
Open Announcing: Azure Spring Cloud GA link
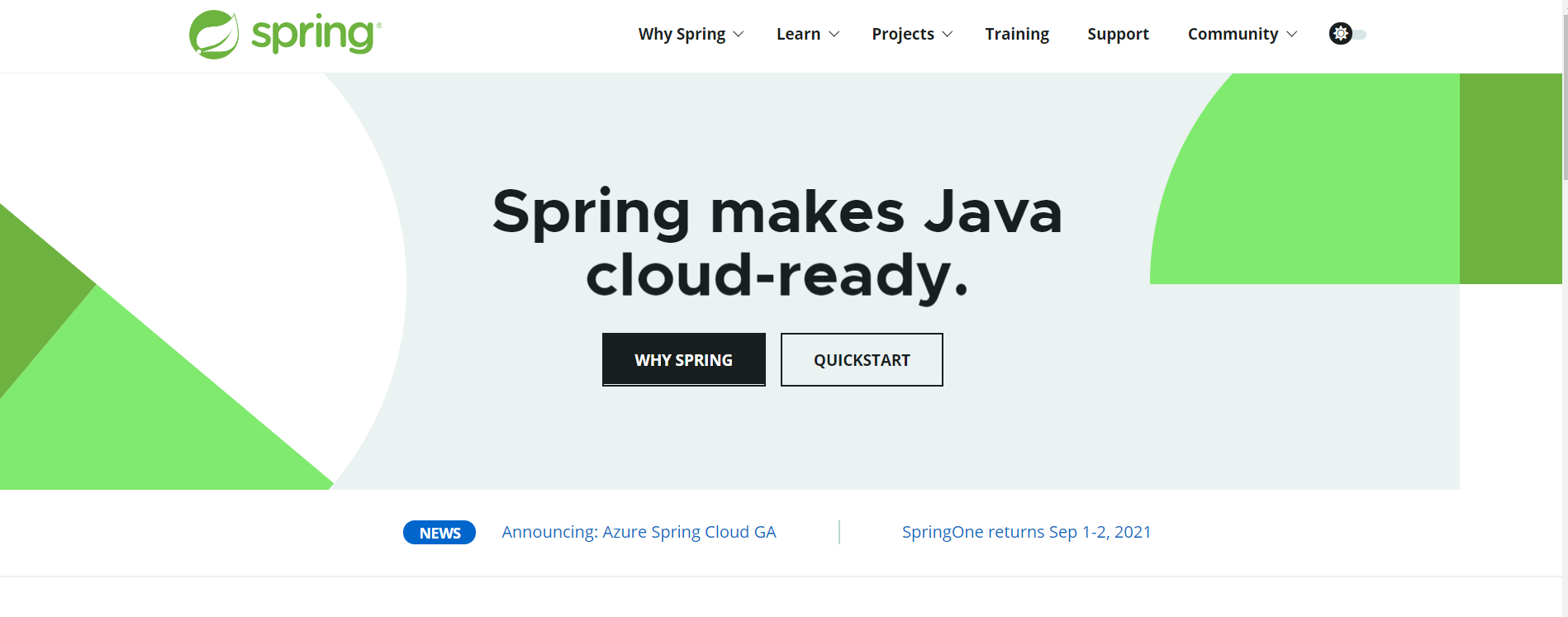639,532
